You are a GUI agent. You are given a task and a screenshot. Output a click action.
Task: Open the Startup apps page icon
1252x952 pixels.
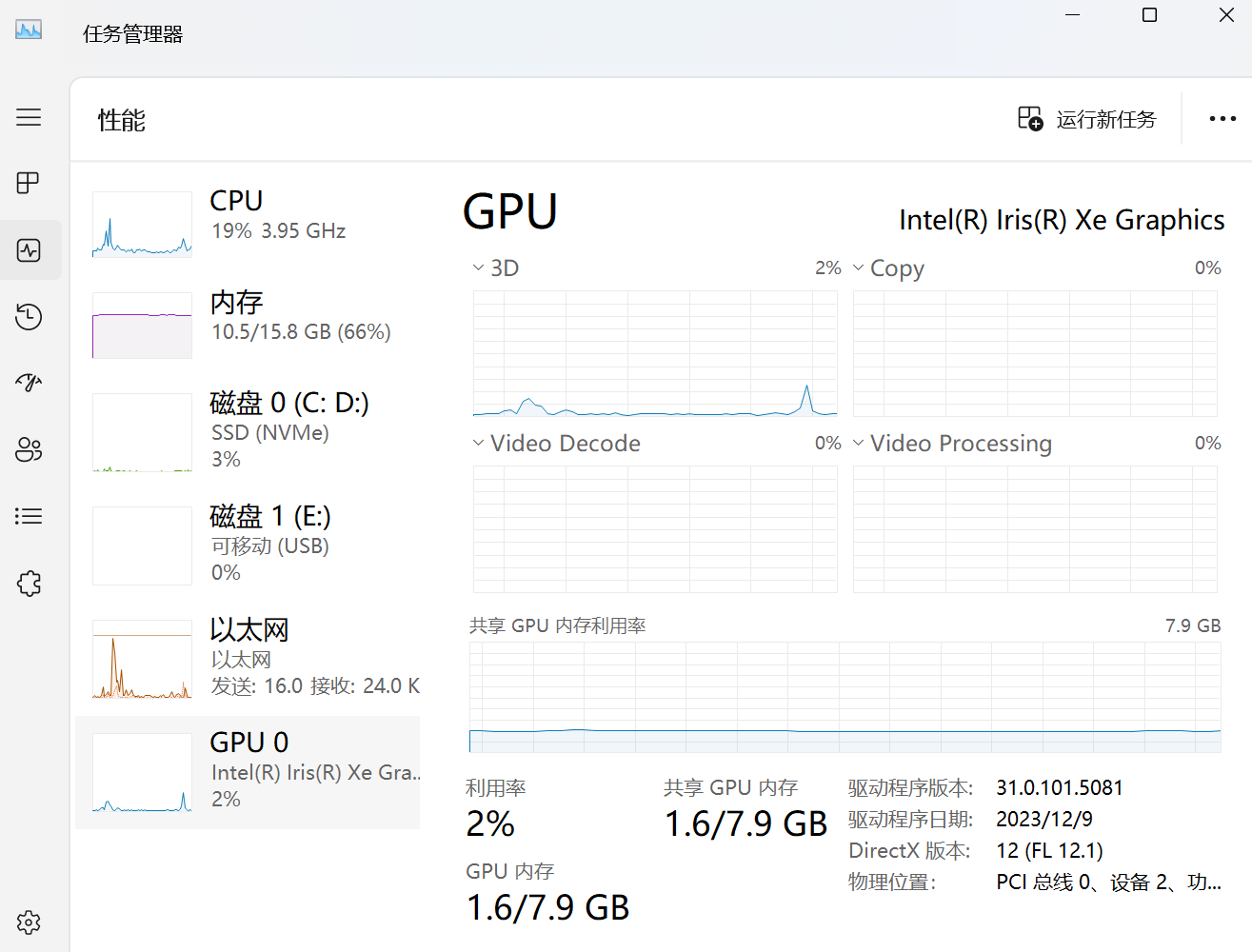point(29,383)
